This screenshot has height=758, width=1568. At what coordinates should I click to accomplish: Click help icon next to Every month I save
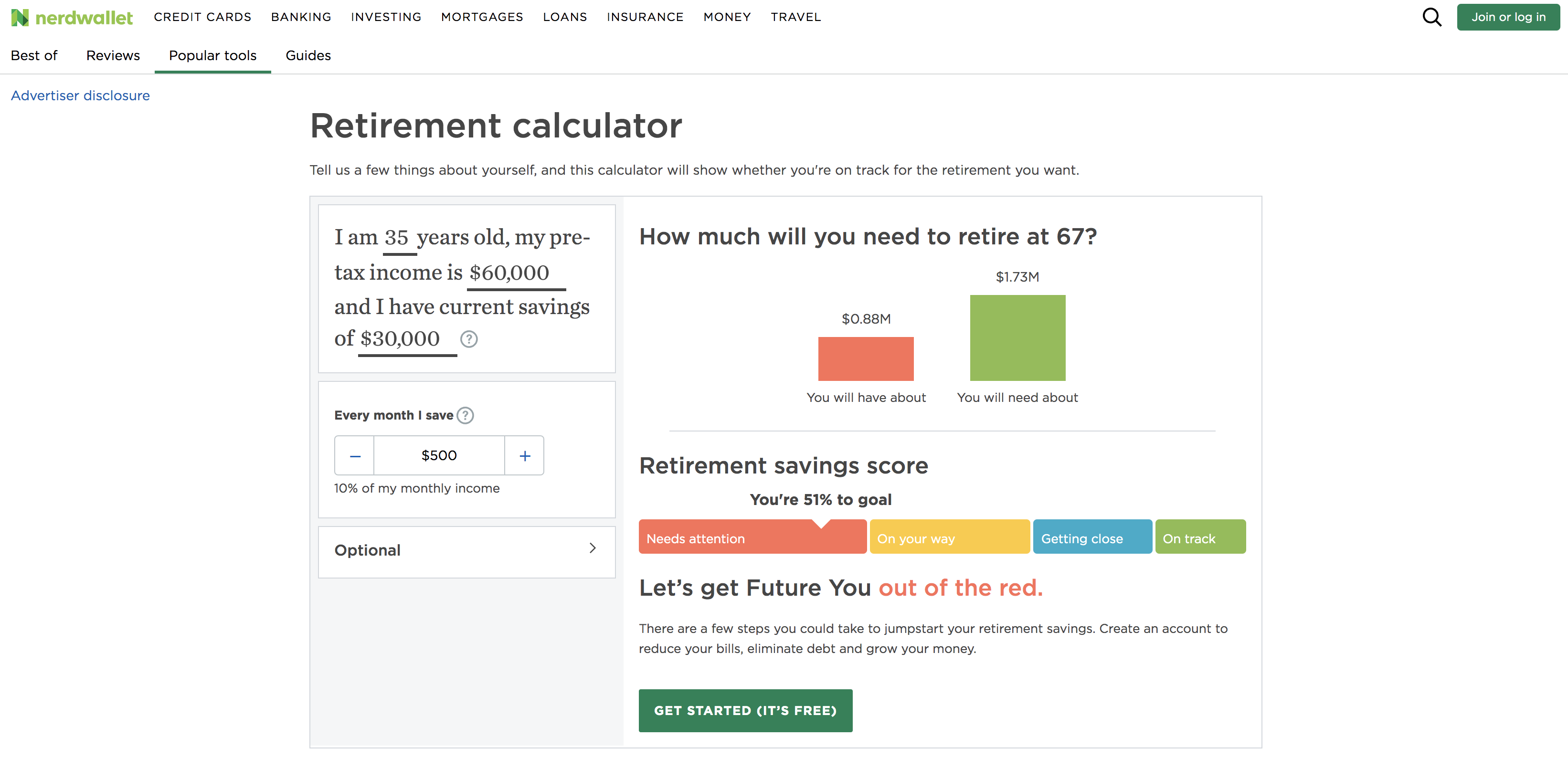(465, 415)
